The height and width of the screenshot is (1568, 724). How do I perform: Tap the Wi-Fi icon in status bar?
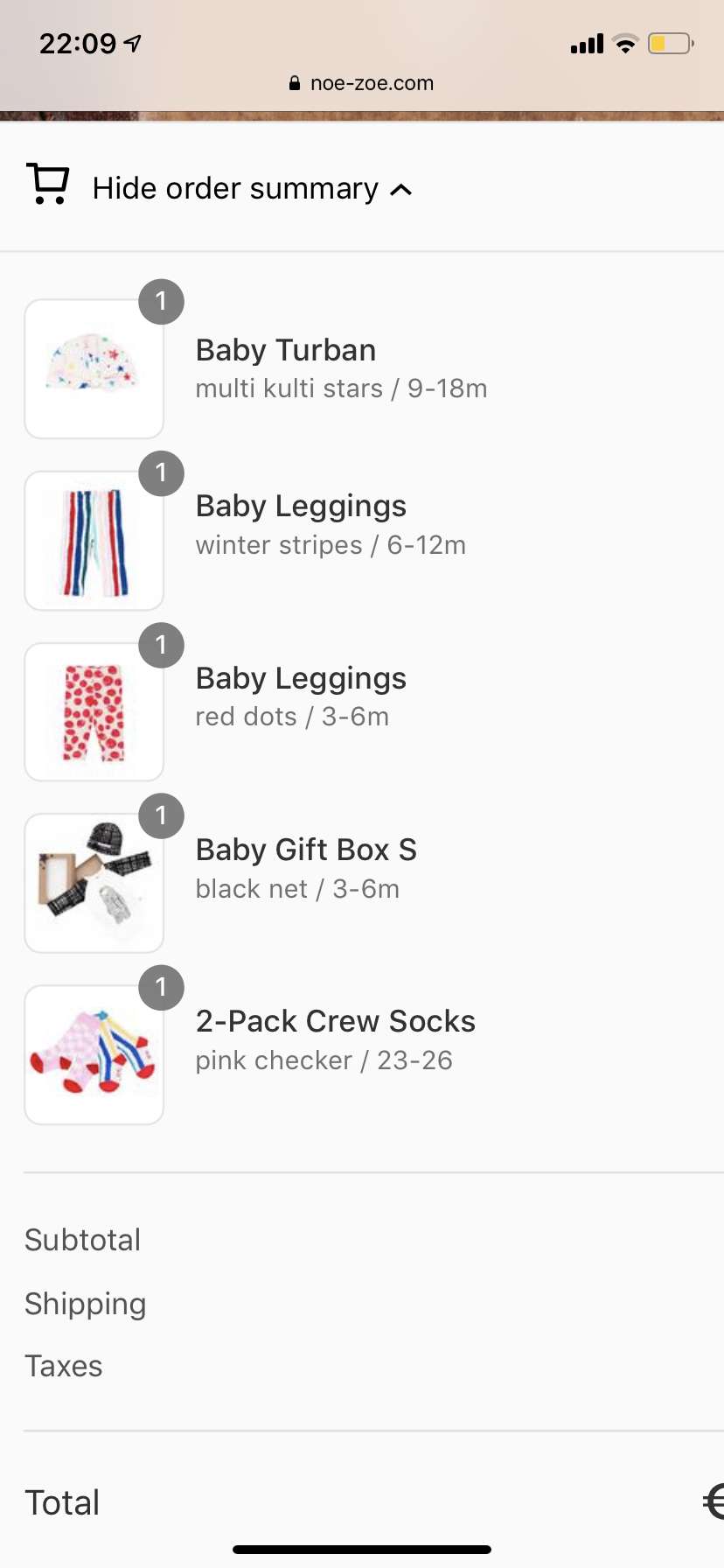(x=625, y=44)
